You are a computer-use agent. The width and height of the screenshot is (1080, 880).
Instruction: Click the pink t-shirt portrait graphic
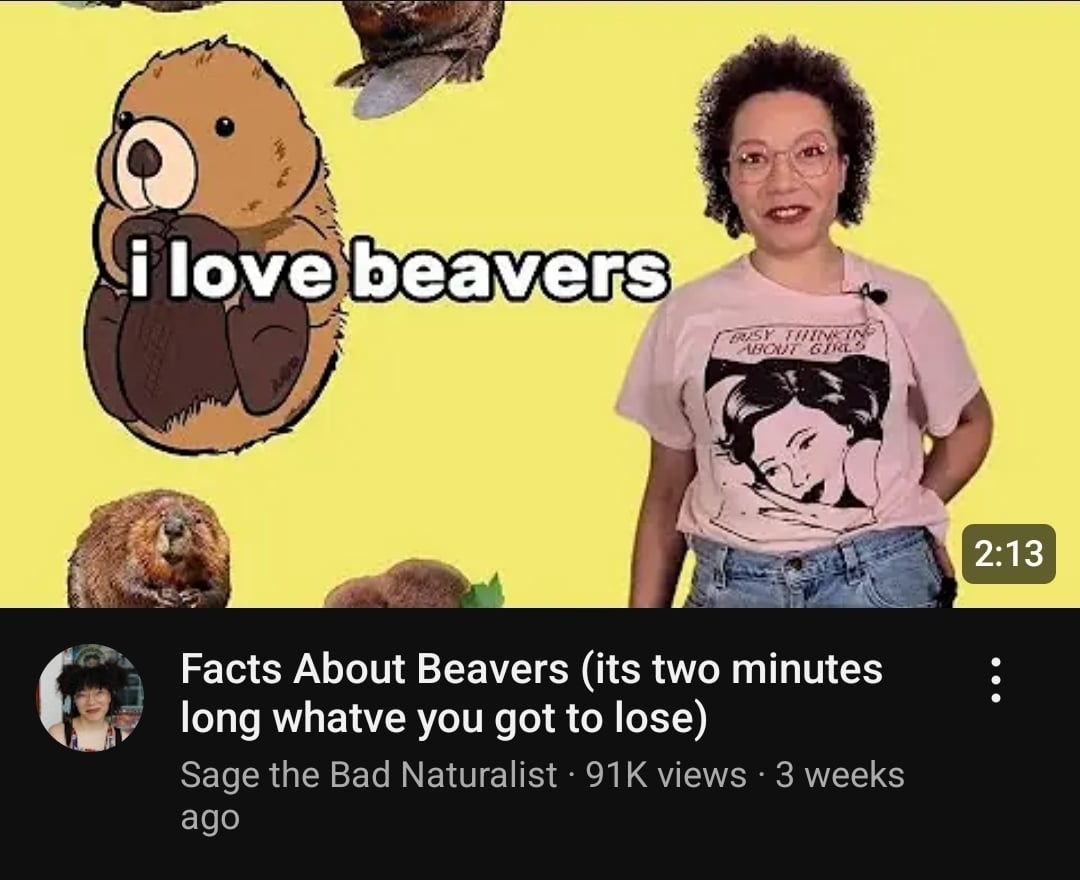coord(797,441)
